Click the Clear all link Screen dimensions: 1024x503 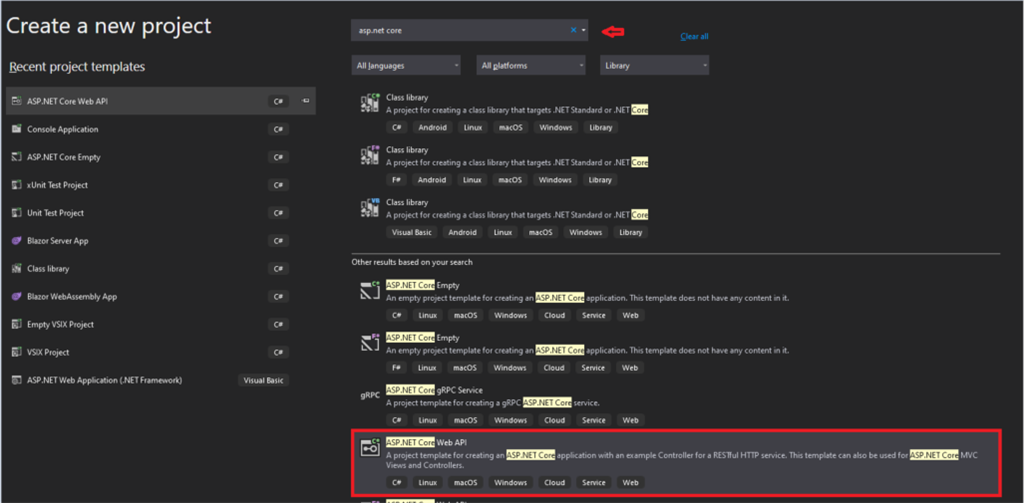(x=694, y=37)
